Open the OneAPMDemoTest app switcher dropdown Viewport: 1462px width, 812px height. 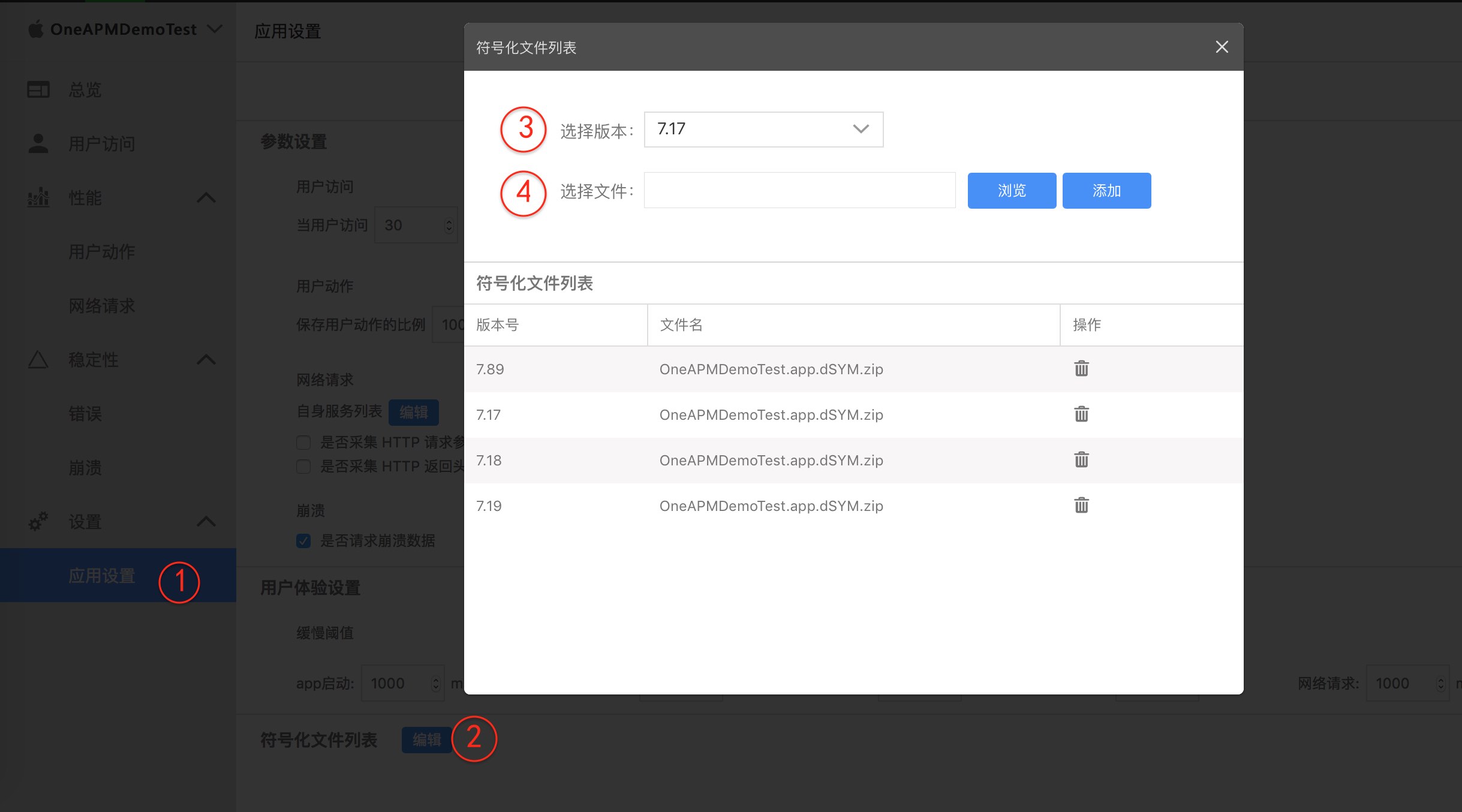coord(214,29)
